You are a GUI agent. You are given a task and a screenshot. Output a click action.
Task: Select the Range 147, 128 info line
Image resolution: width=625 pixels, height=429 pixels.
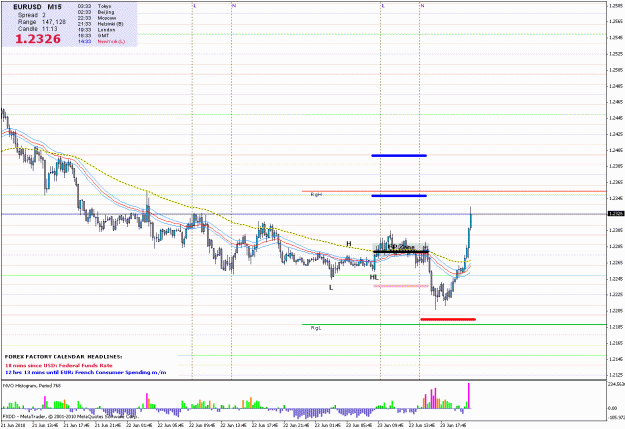41,22
